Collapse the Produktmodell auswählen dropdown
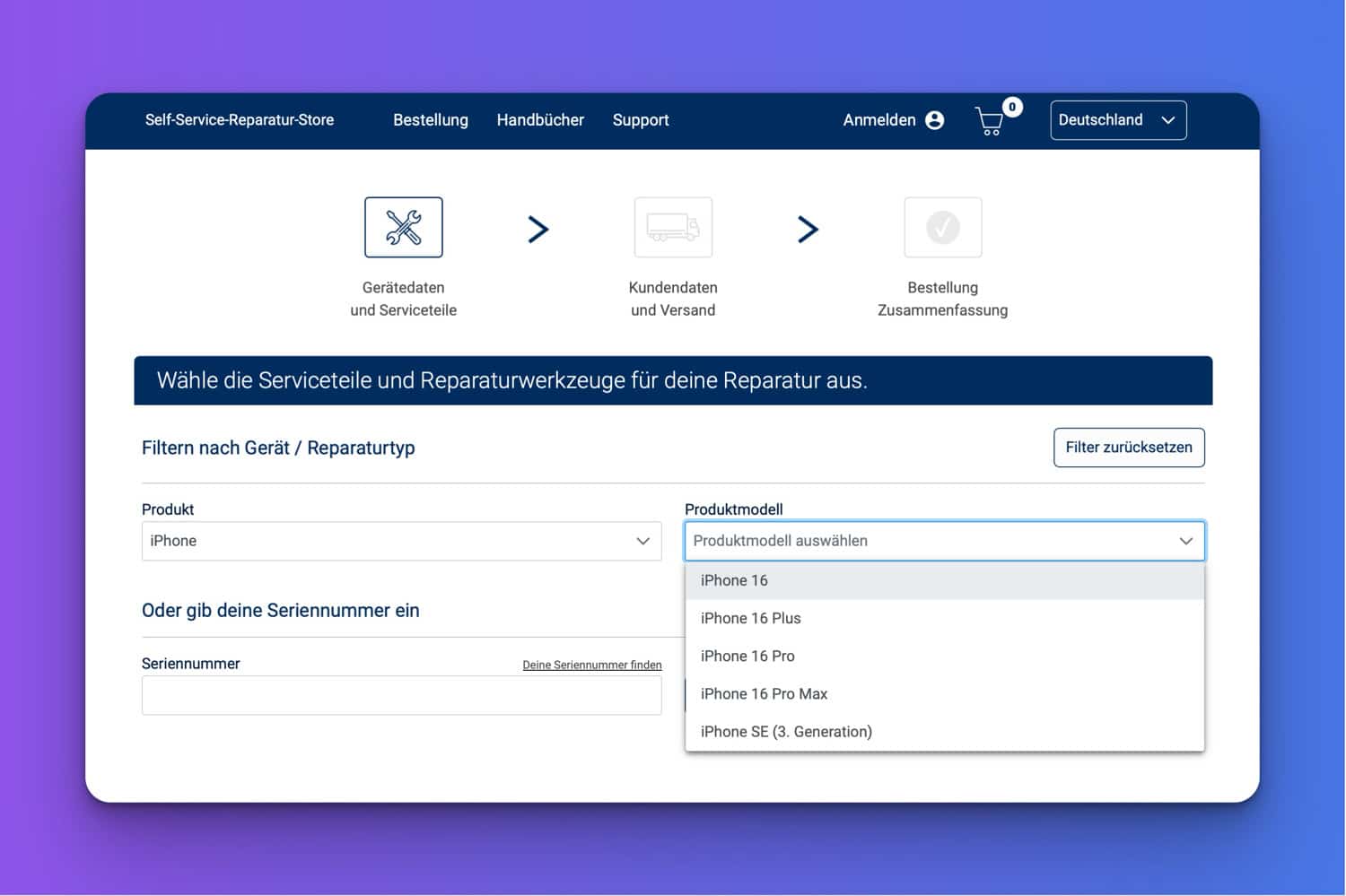The width and height of the screenshot is (1346, 896). (x=945, y=541)
